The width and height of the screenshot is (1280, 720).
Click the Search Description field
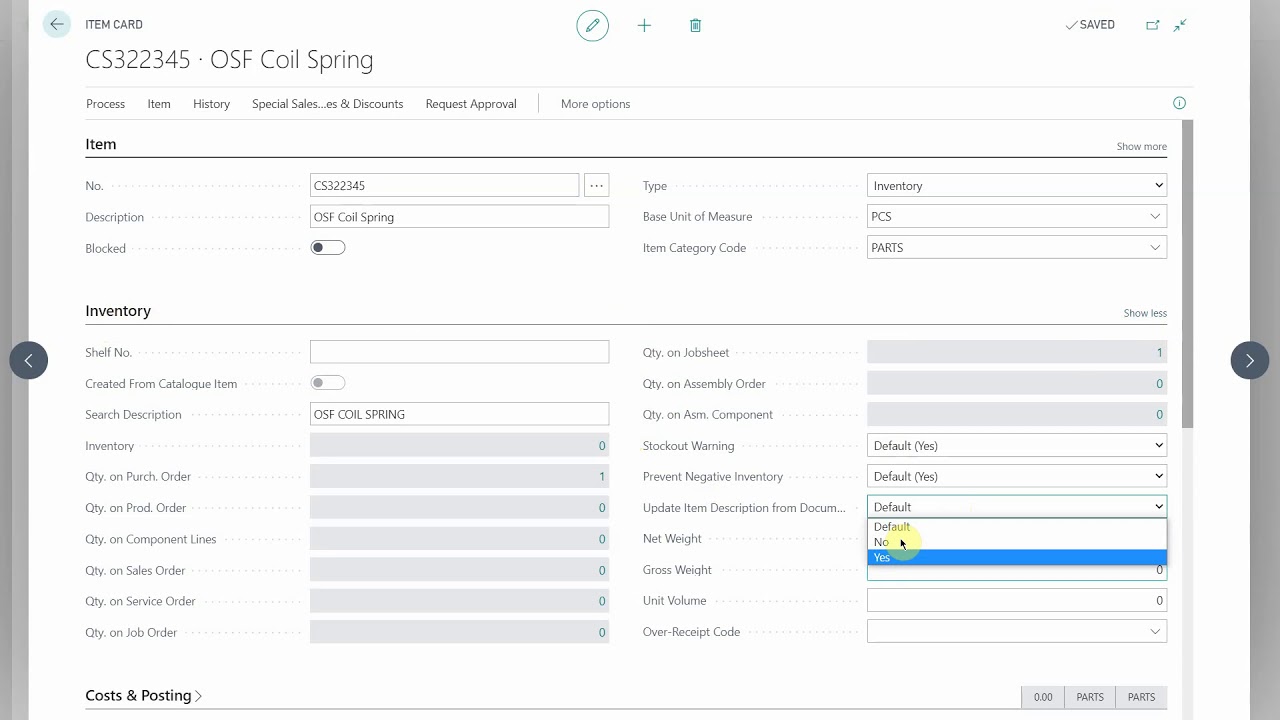[x=459, y=414]
